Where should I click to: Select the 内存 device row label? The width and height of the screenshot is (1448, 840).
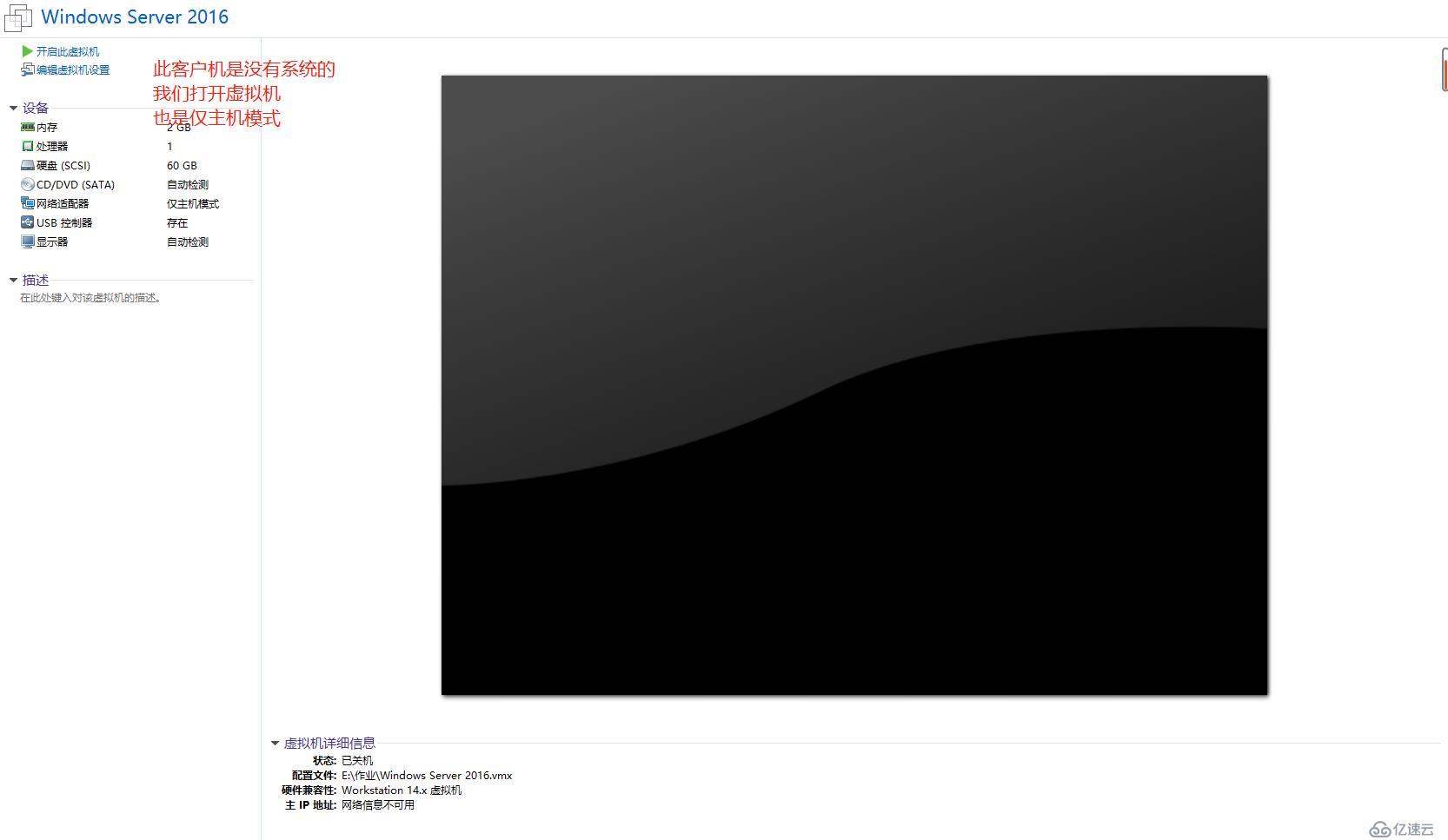(x=47, y=127)
